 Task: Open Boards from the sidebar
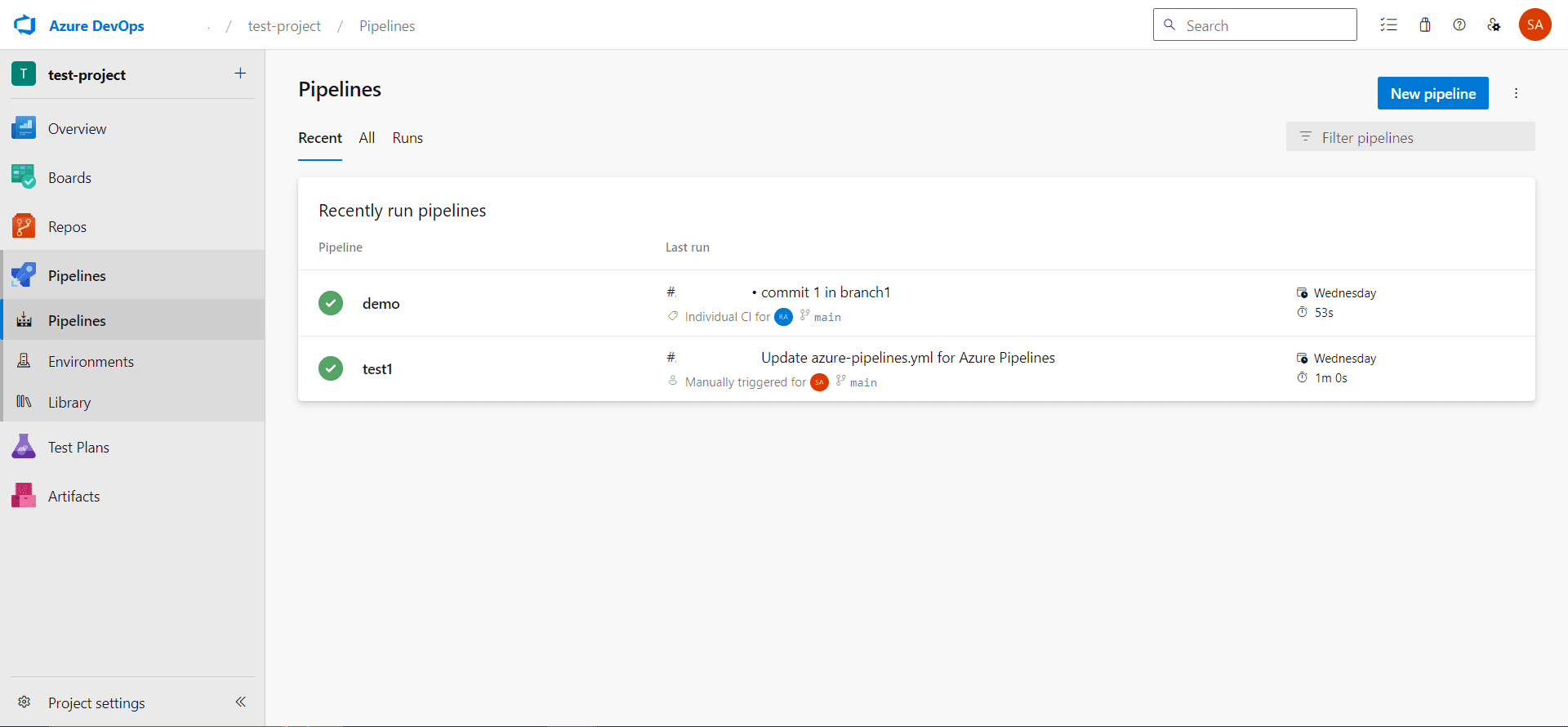point(69,178)
